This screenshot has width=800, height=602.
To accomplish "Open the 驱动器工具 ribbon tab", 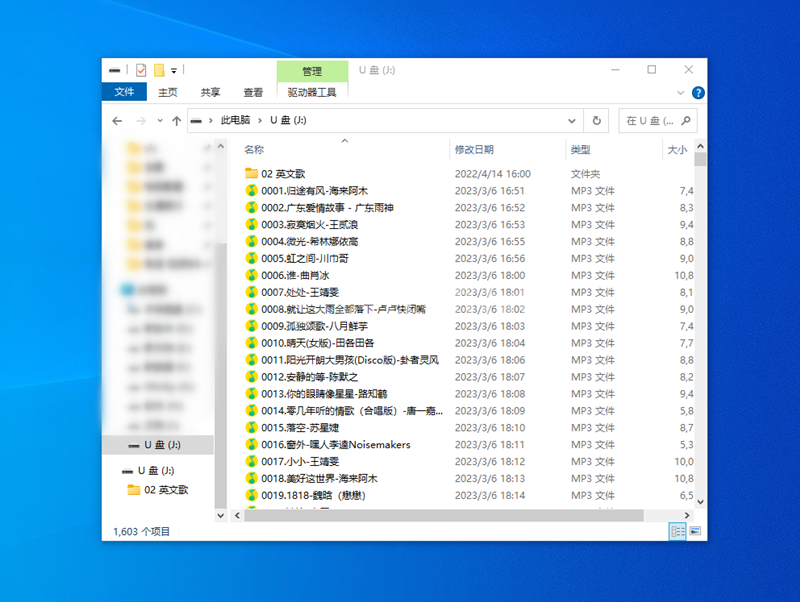I will (x=312, y=92).
